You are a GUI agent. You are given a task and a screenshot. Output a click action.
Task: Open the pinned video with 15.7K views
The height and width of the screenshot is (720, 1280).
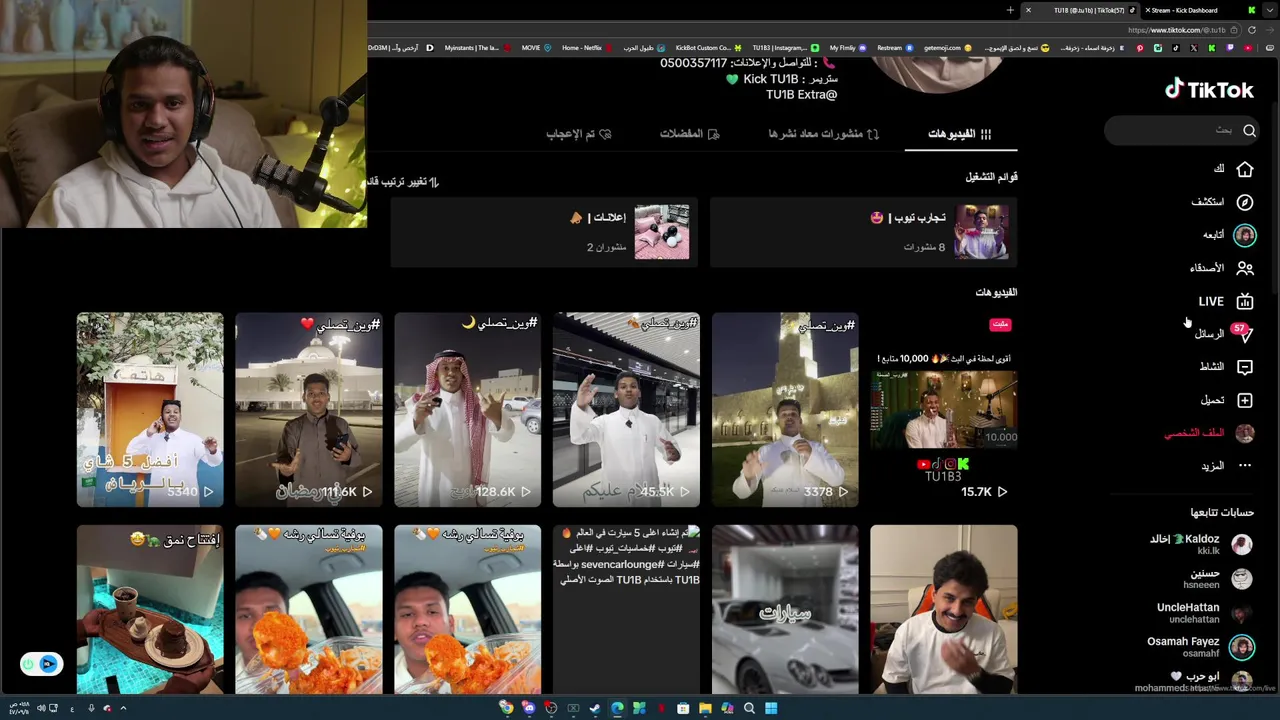943,410
